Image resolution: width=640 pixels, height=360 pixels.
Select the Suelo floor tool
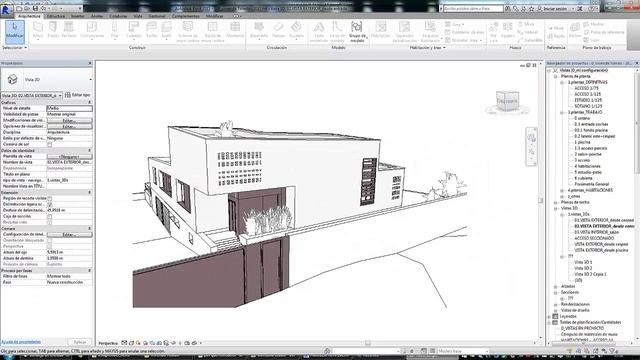point(167,30)
